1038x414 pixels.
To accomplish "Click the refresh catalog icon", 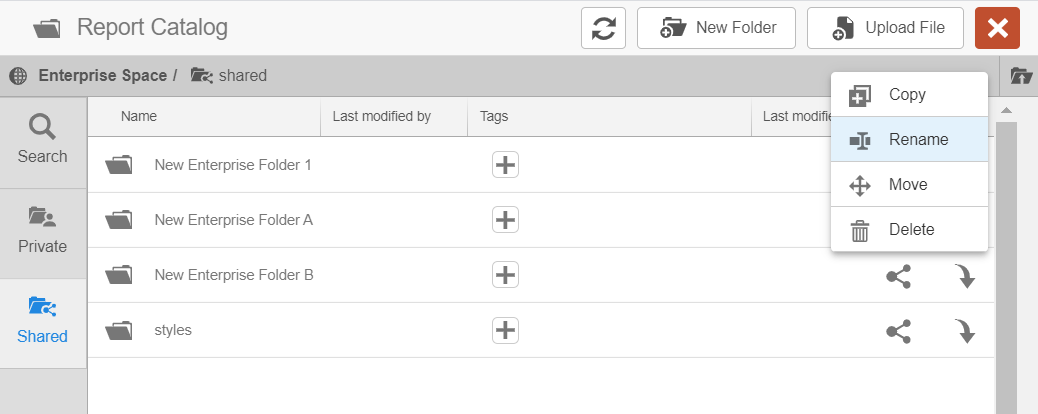I will [603, 28].
